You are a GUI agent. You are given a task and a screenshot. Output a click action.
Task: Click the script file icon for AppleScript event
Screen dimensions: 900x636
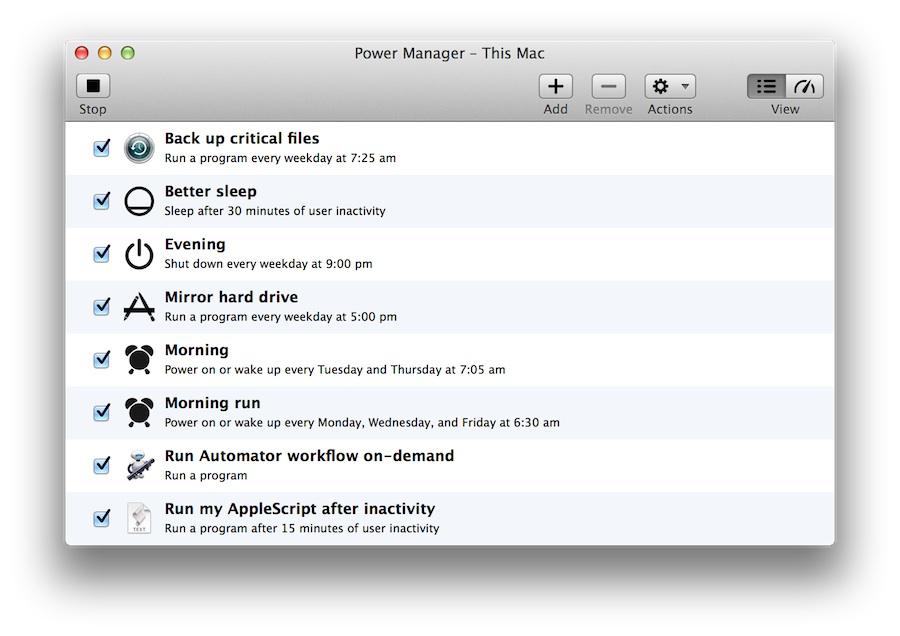click(x=139, y=518)
